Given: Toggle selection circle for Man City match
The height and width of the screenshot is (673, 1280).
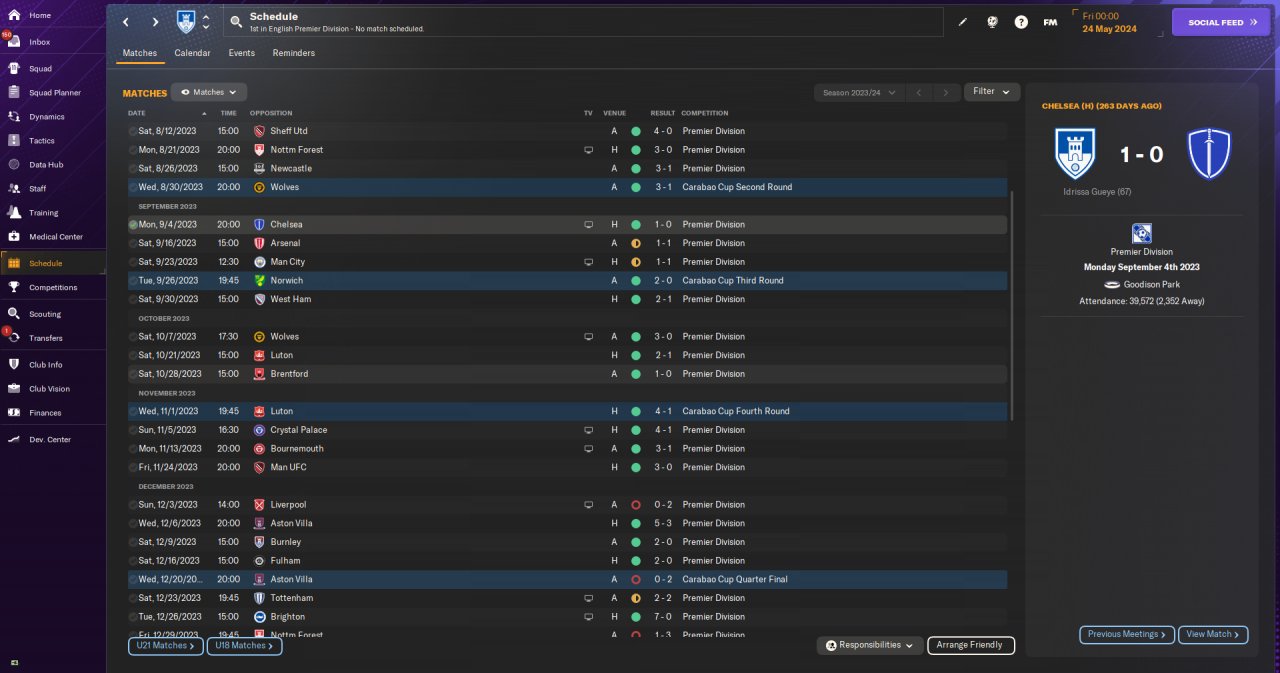Looking at the screenshot, I should pos(133,262).
